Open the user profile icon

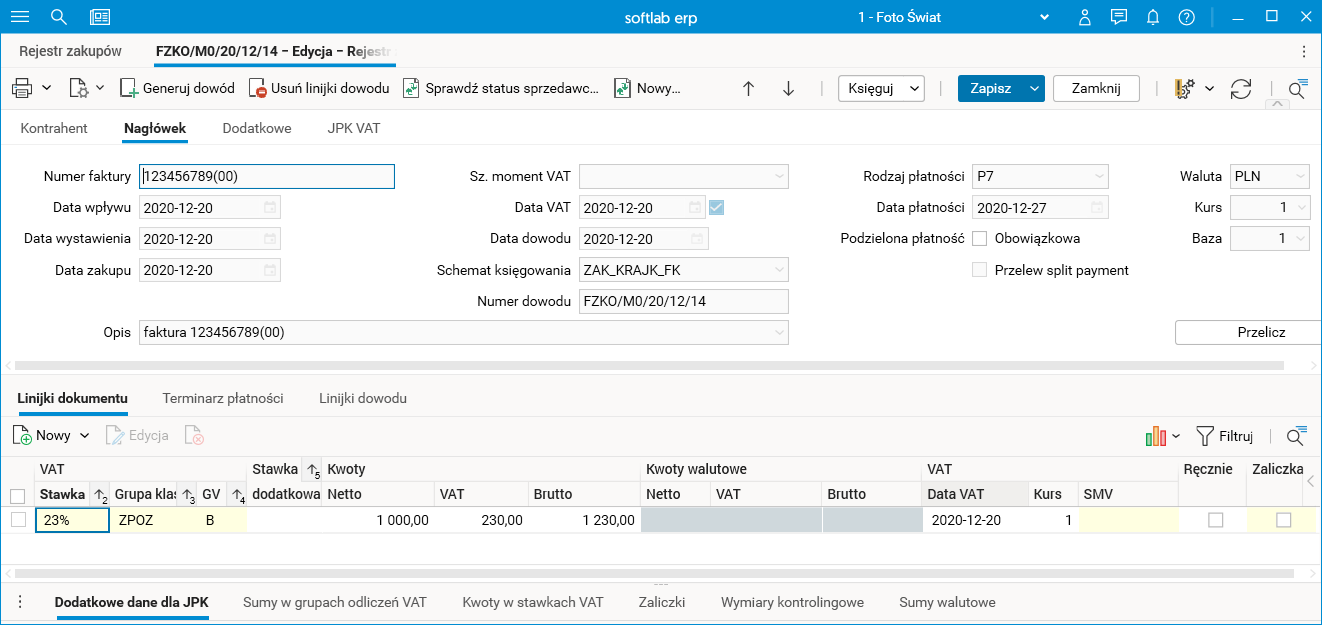coord(1085,17)
